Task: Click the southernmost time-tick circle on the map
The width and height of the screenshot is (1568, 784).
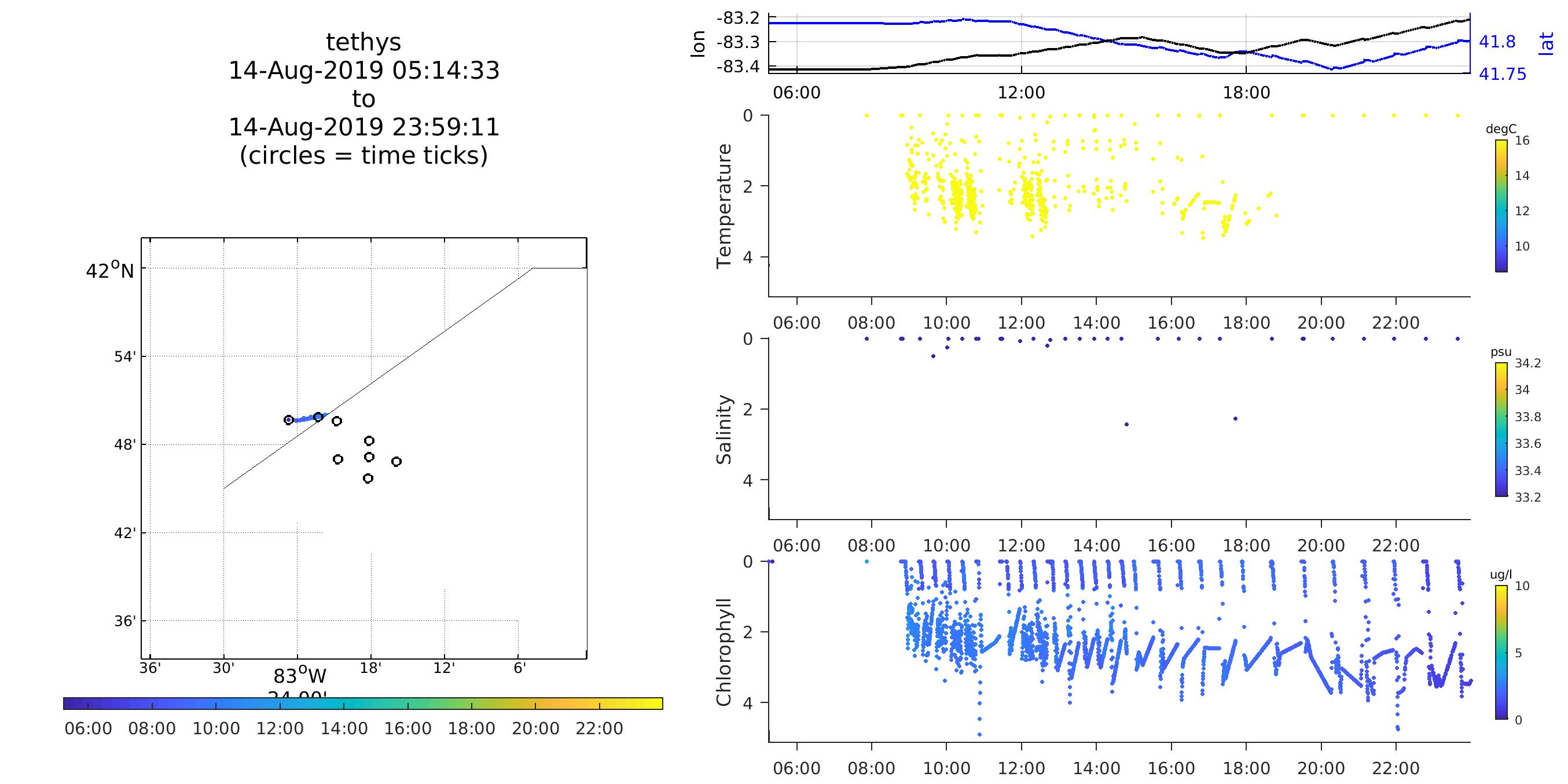Action: [368, 479]
